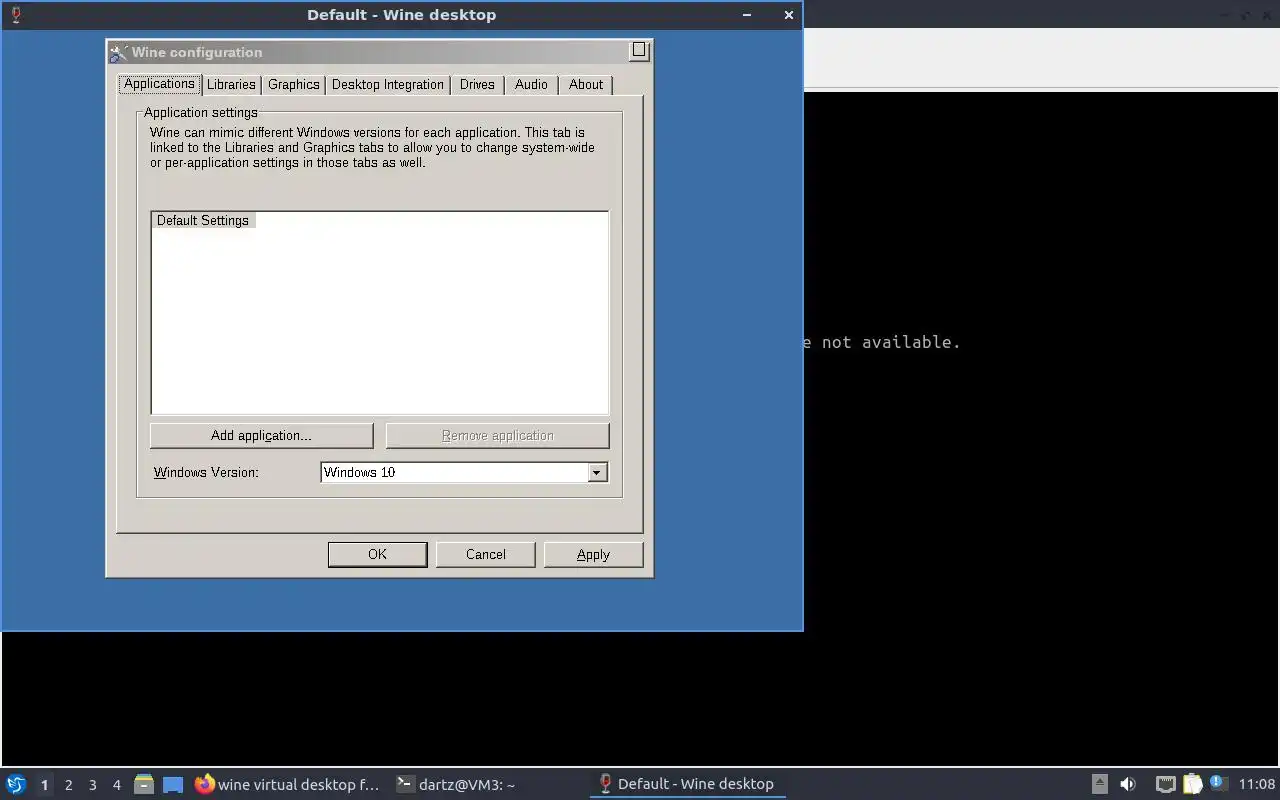Maximize the Wine configuration dialog
The image size is (1280, 800).
pyautogui.click(x=639, y=51)
